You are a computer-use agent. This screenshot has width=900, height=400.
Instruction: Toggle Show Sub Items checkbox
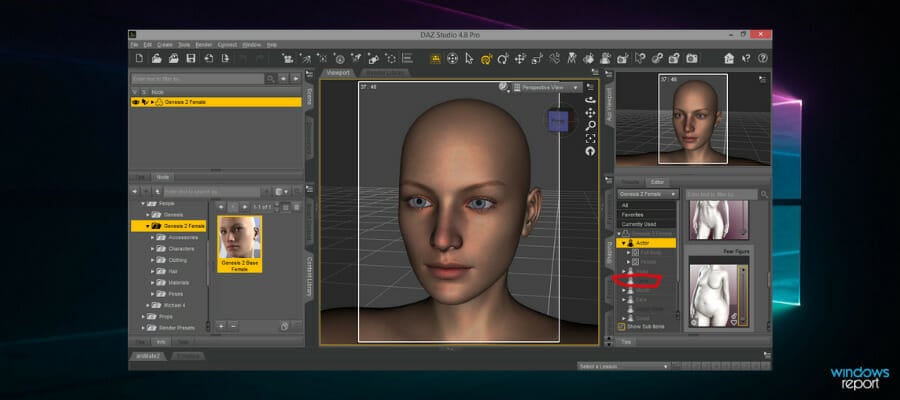(x=621, y=327)
